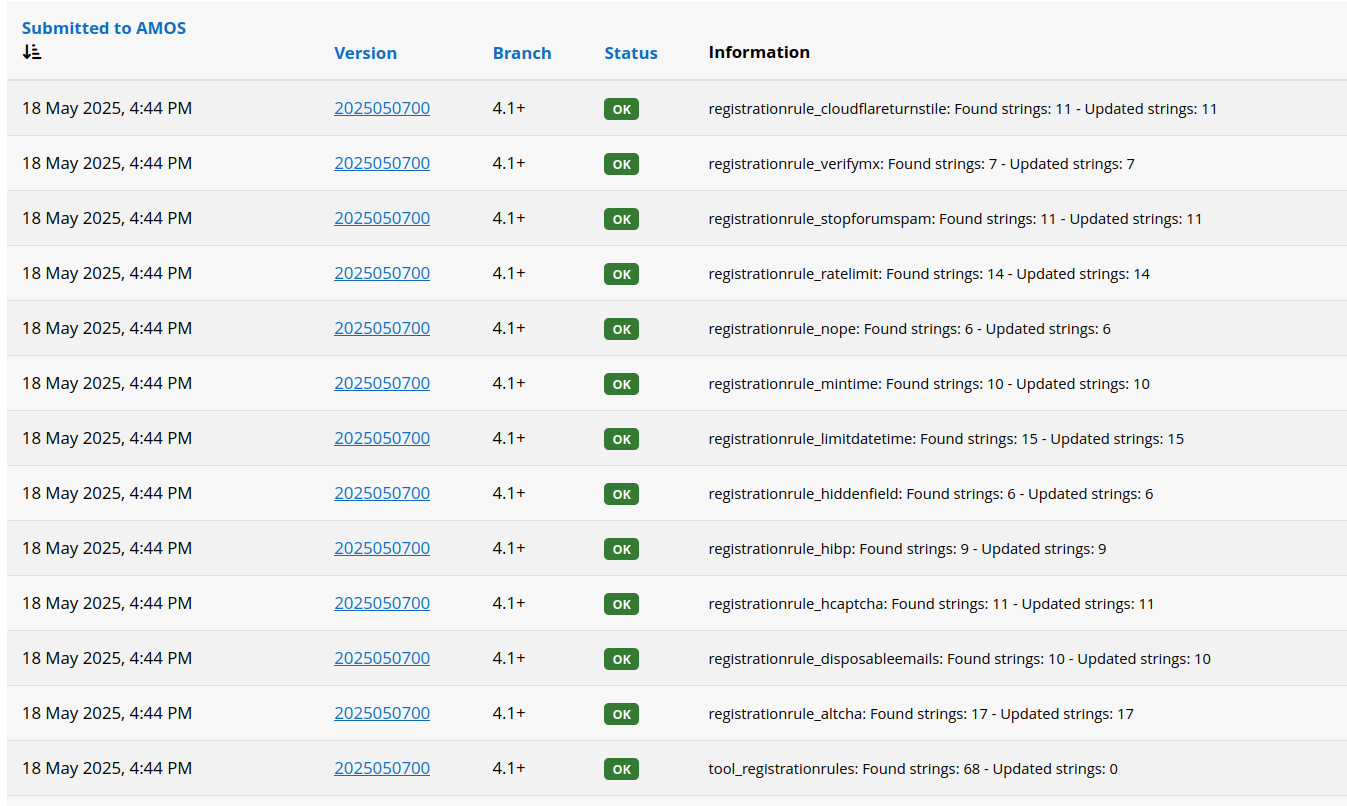
Task: Select text 'registrationrule_altcha: Found strings: 17'
Action: point(848,714)
